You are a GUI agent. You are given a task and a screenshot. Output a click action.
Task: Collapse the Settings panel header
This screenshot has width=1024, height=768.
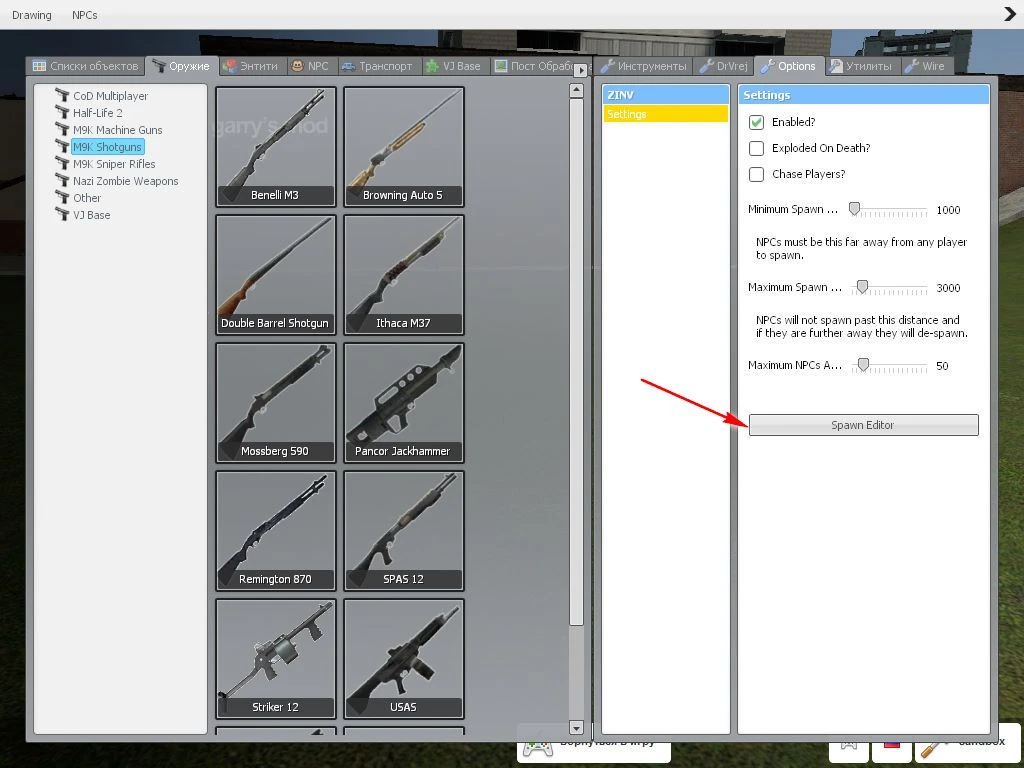pos(864,95)
